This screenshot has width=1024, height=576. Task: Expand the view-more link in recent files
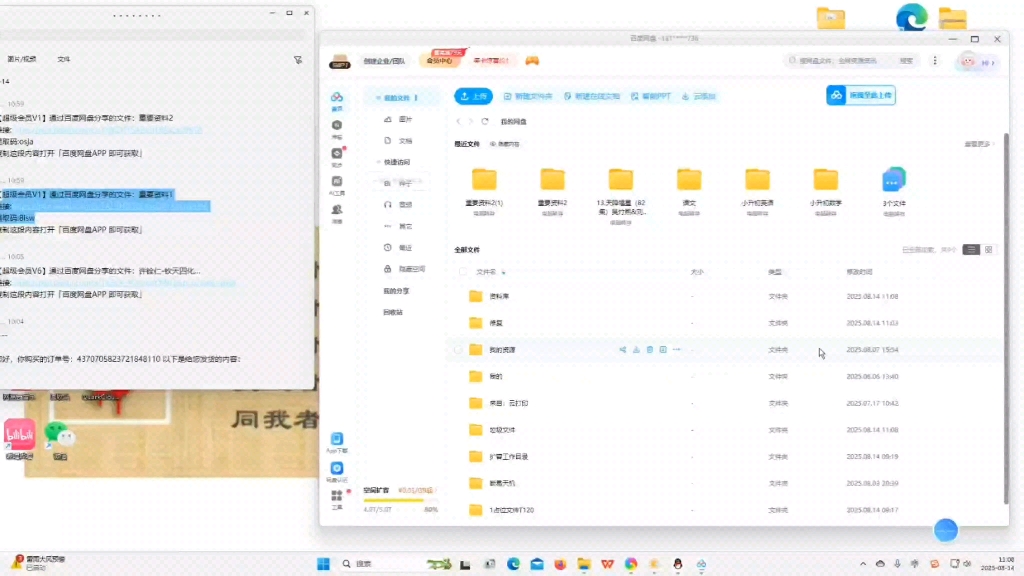click(979, 144)
